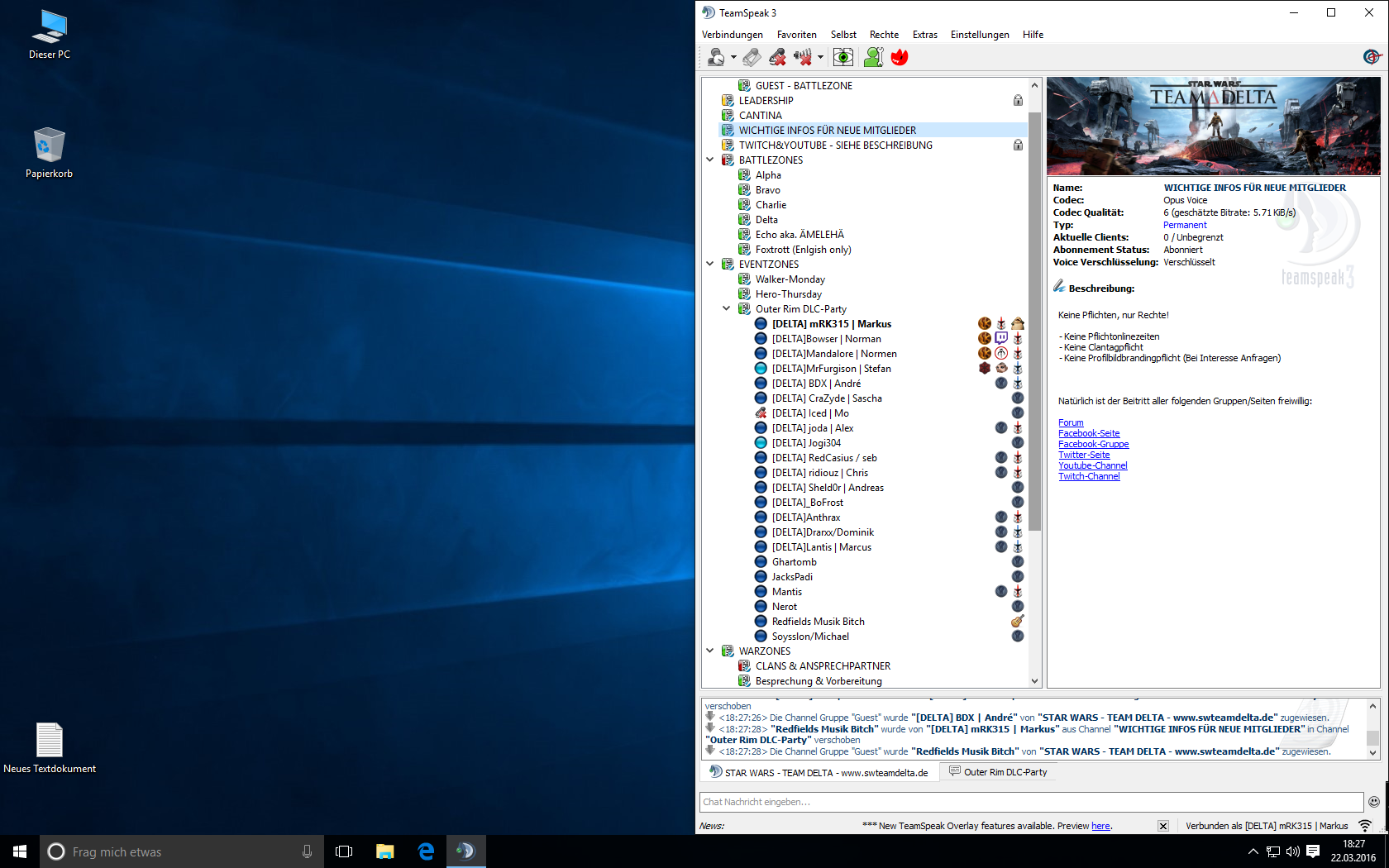Open the Selbst menu
The width and height of the screenshot is (1389, 868).
point(843,35)
